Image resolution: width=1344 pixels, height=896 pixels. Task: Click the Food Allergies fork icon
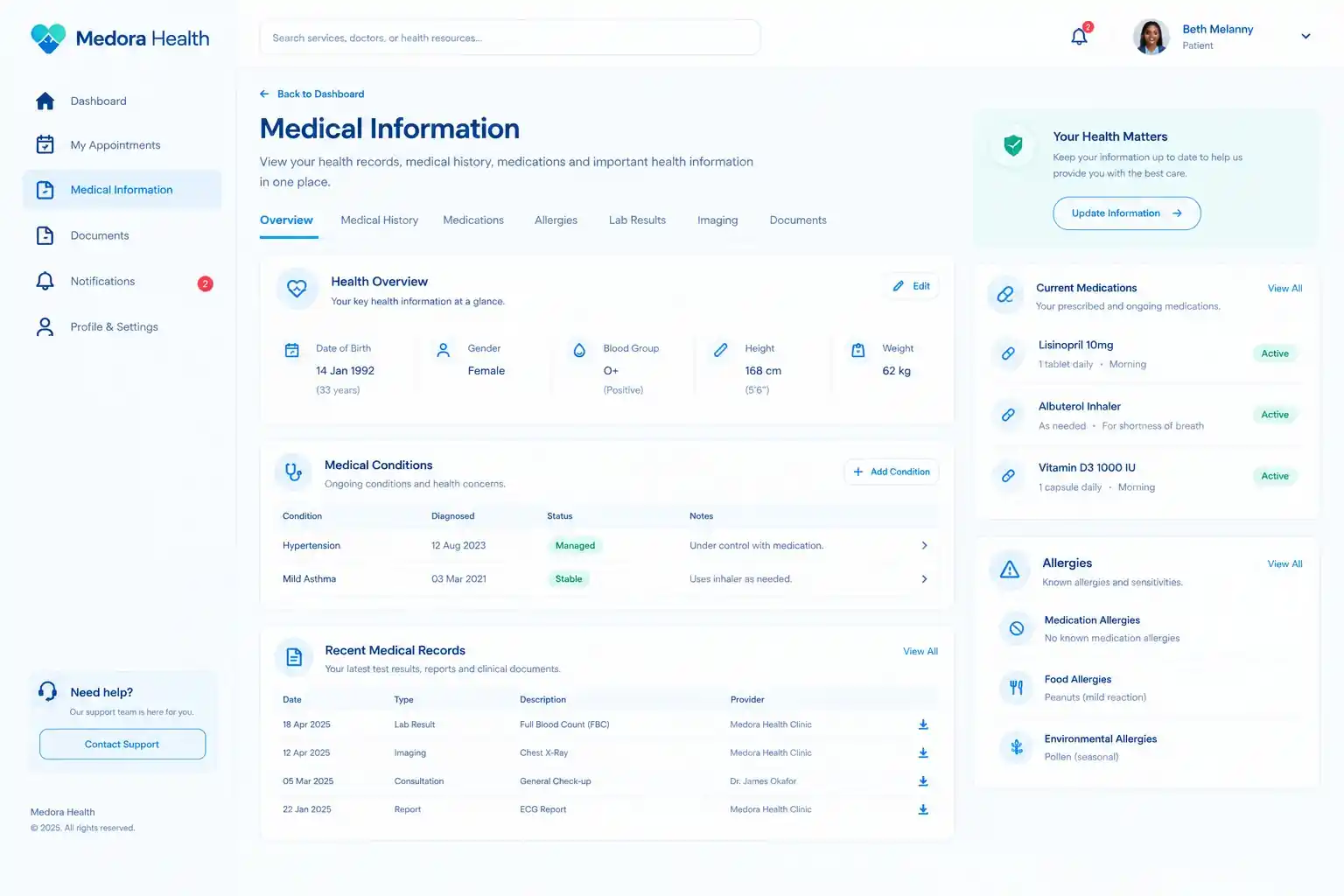[1017, 688]
